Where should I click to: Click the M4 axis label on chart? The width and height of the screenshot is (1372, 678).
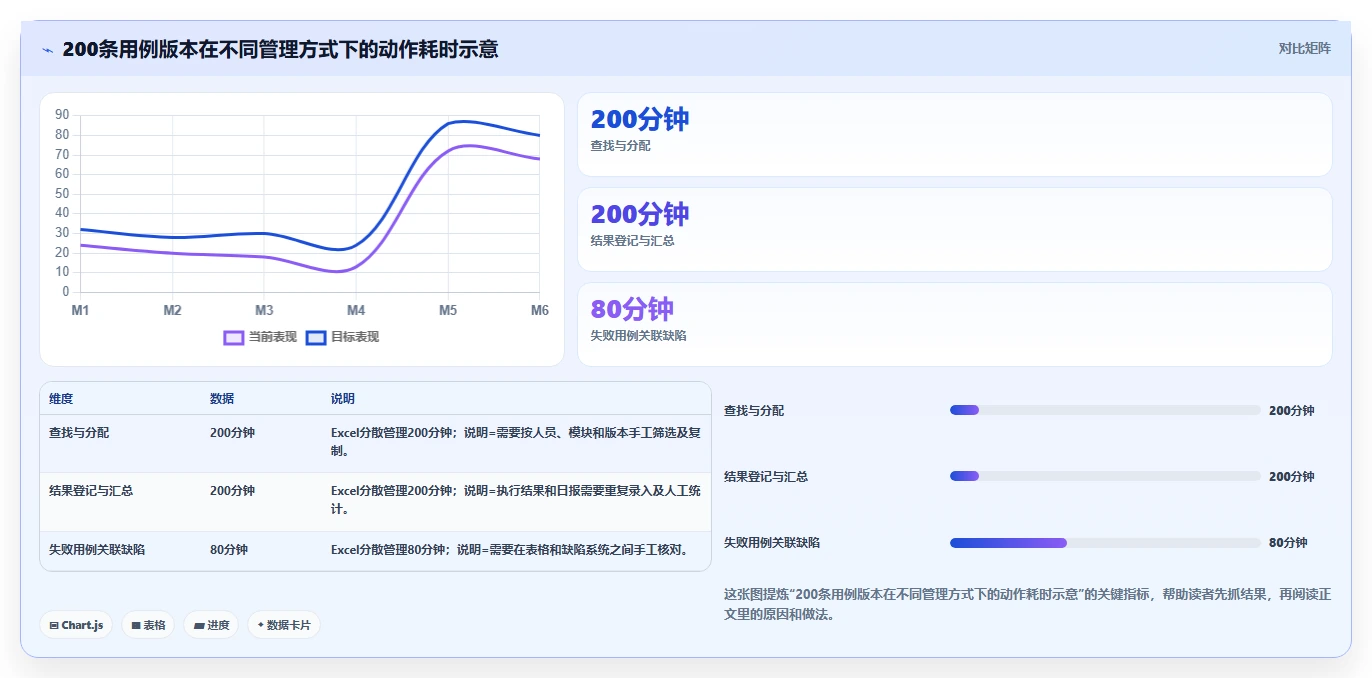[x=356, y=310]
